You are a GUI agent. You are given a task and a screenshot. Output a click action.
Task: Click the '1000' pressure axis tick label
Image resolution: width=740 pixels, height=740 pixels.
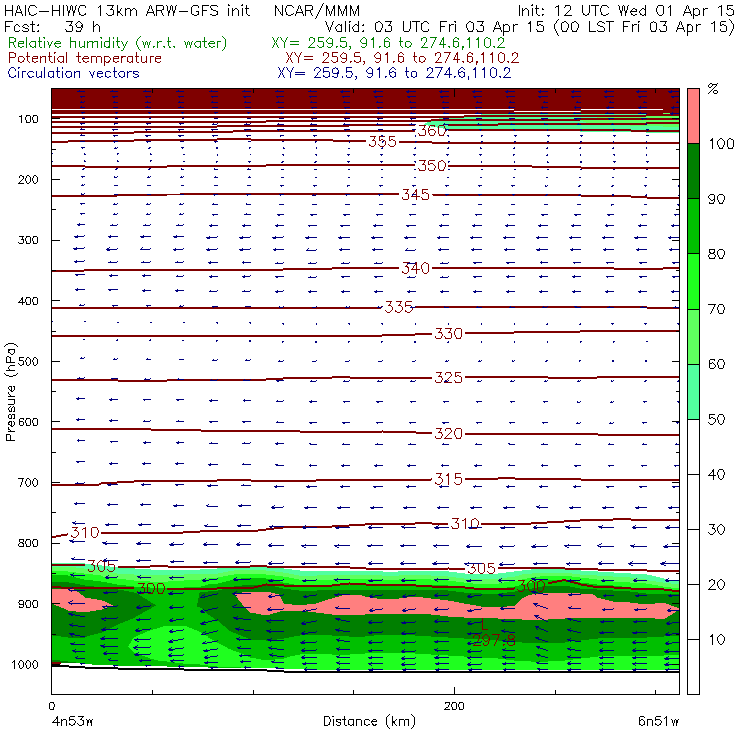coord(25,664)
